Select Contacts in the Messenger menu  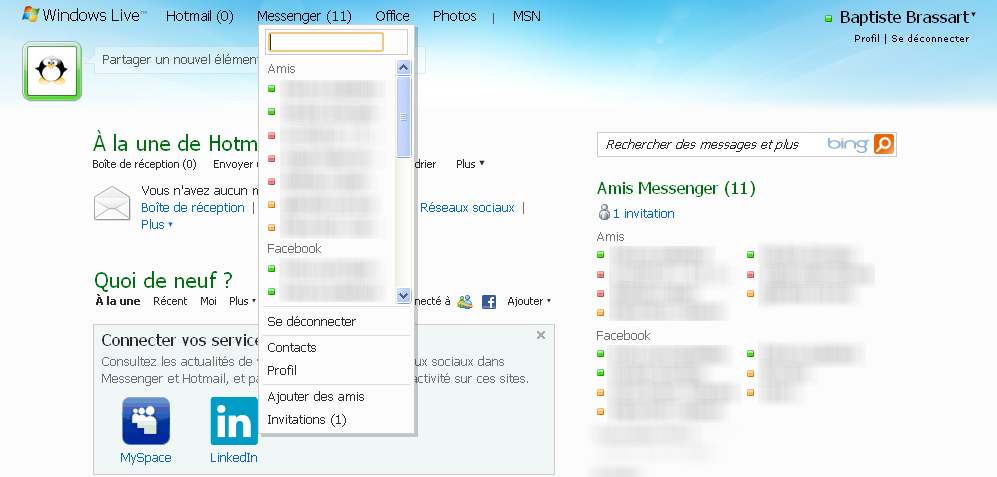tap(292, 348)
